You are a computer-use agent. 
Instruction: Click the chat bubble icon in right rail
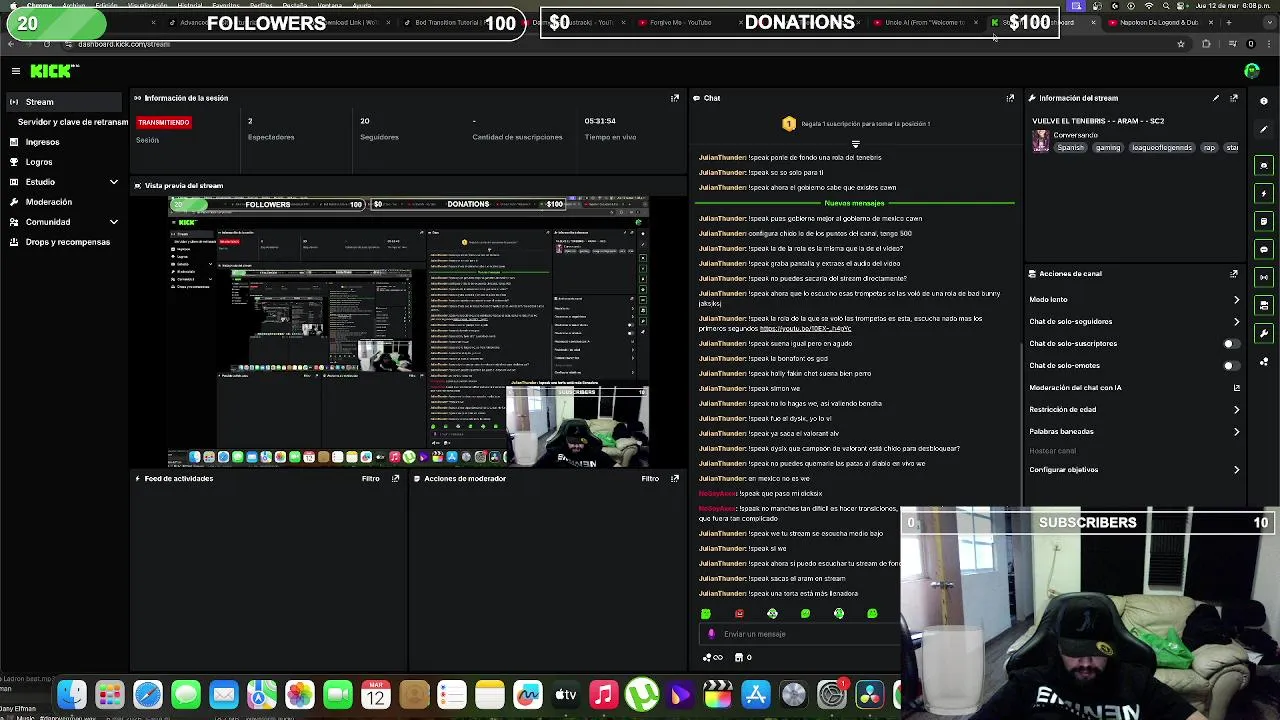(x=1264, y=249)
